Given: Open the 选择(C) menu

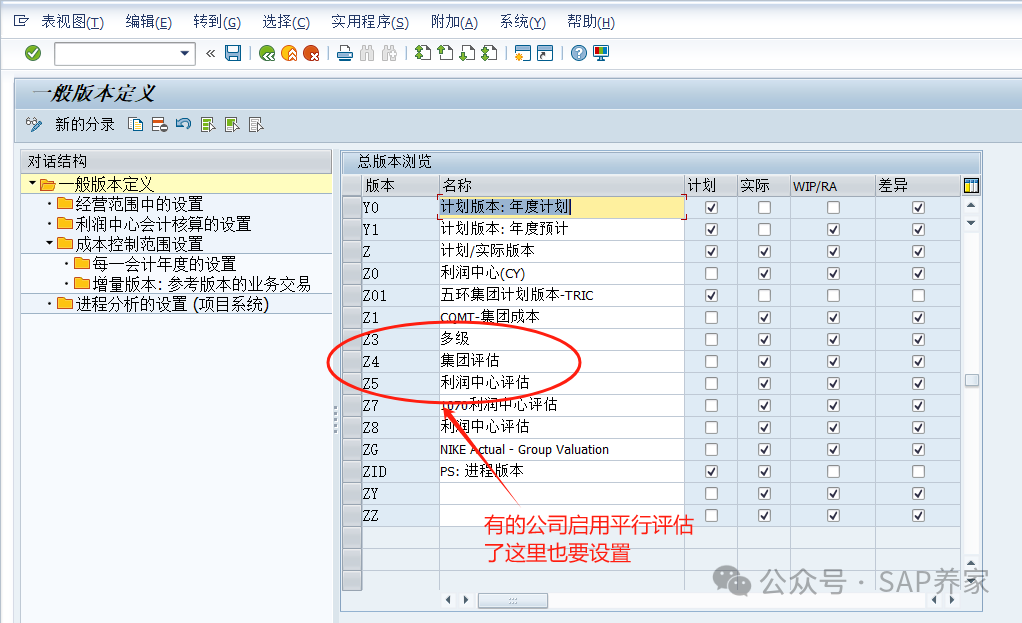Looking at the screenshot, I should tap(286, 22).
